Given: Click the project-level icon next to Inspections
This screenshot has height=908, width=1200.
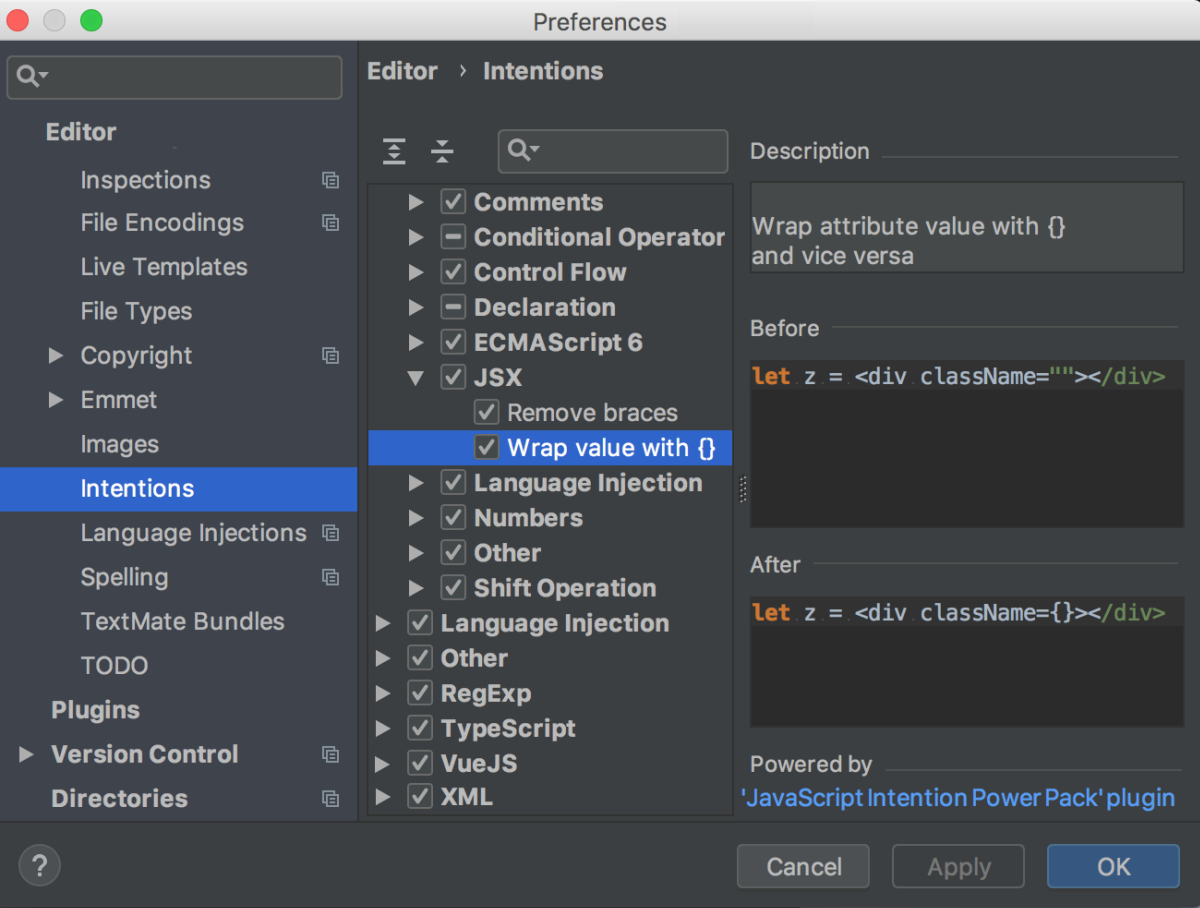Looking at the screenshot, I should 330,181.
